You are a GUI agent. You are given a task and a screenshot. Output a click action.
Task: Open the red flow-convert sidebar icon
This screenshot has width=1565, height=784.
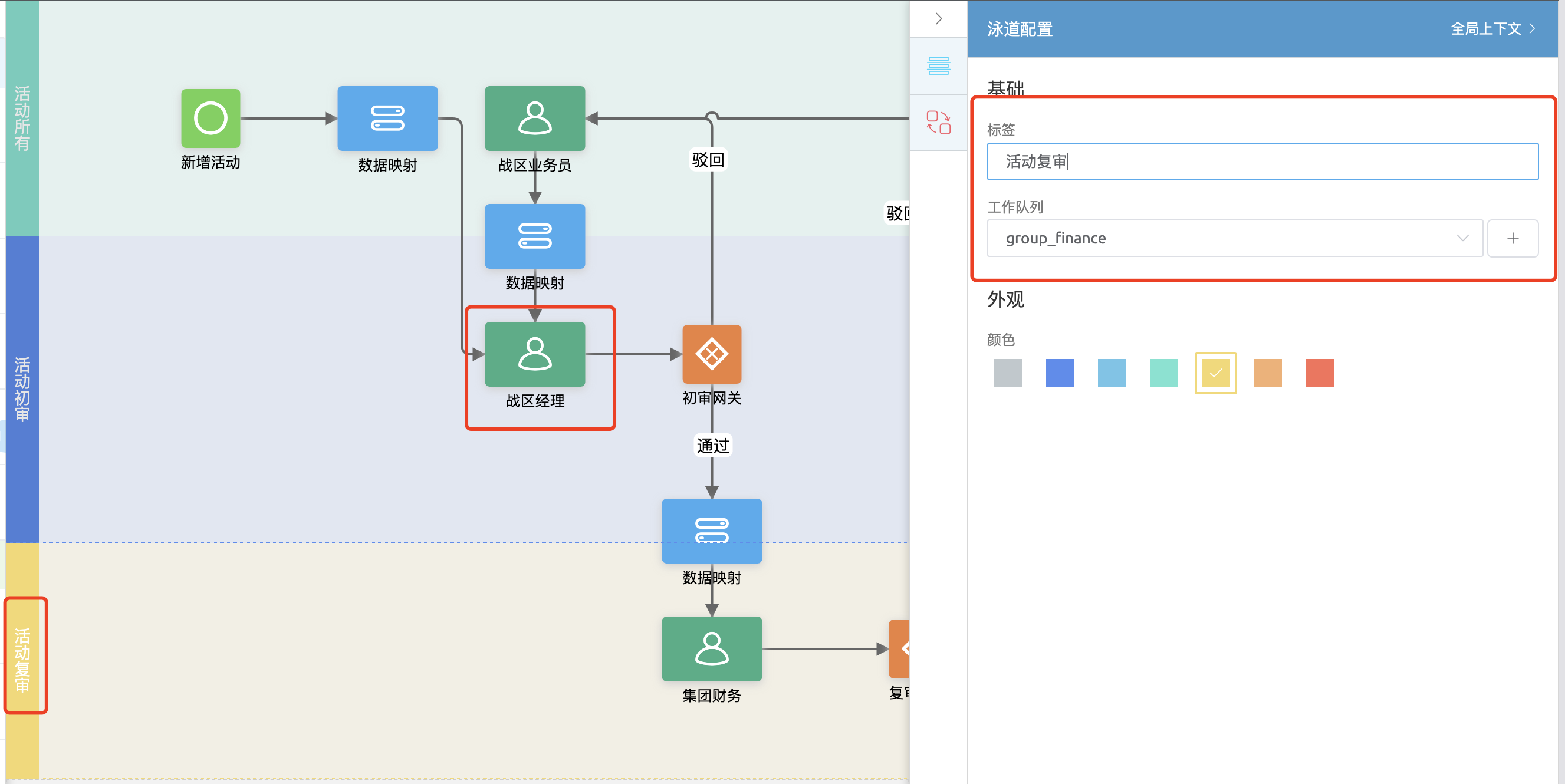(938, 122)
